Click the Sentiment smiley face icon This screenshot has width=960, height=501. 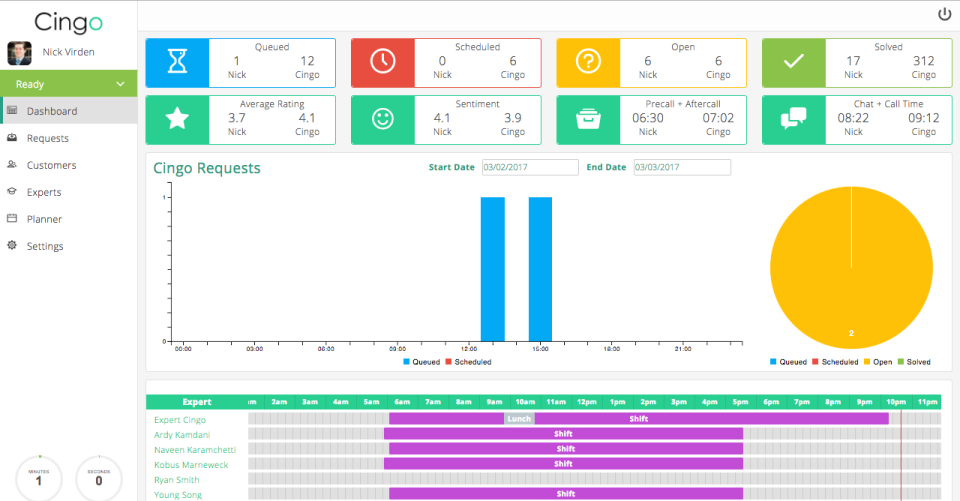pos(383,118)
